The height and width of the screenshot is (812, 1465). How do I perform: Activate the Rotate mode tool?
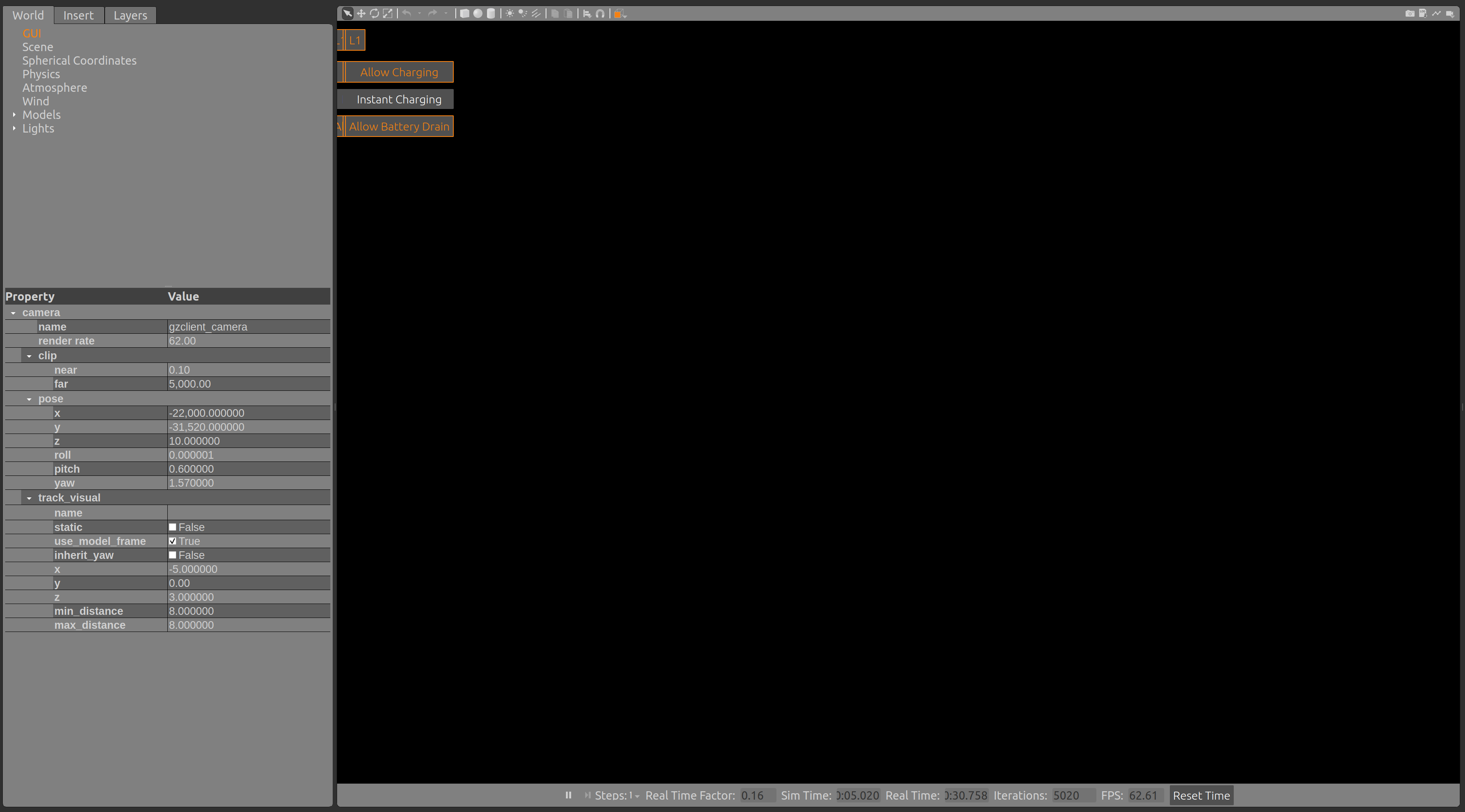coord(374,13)
